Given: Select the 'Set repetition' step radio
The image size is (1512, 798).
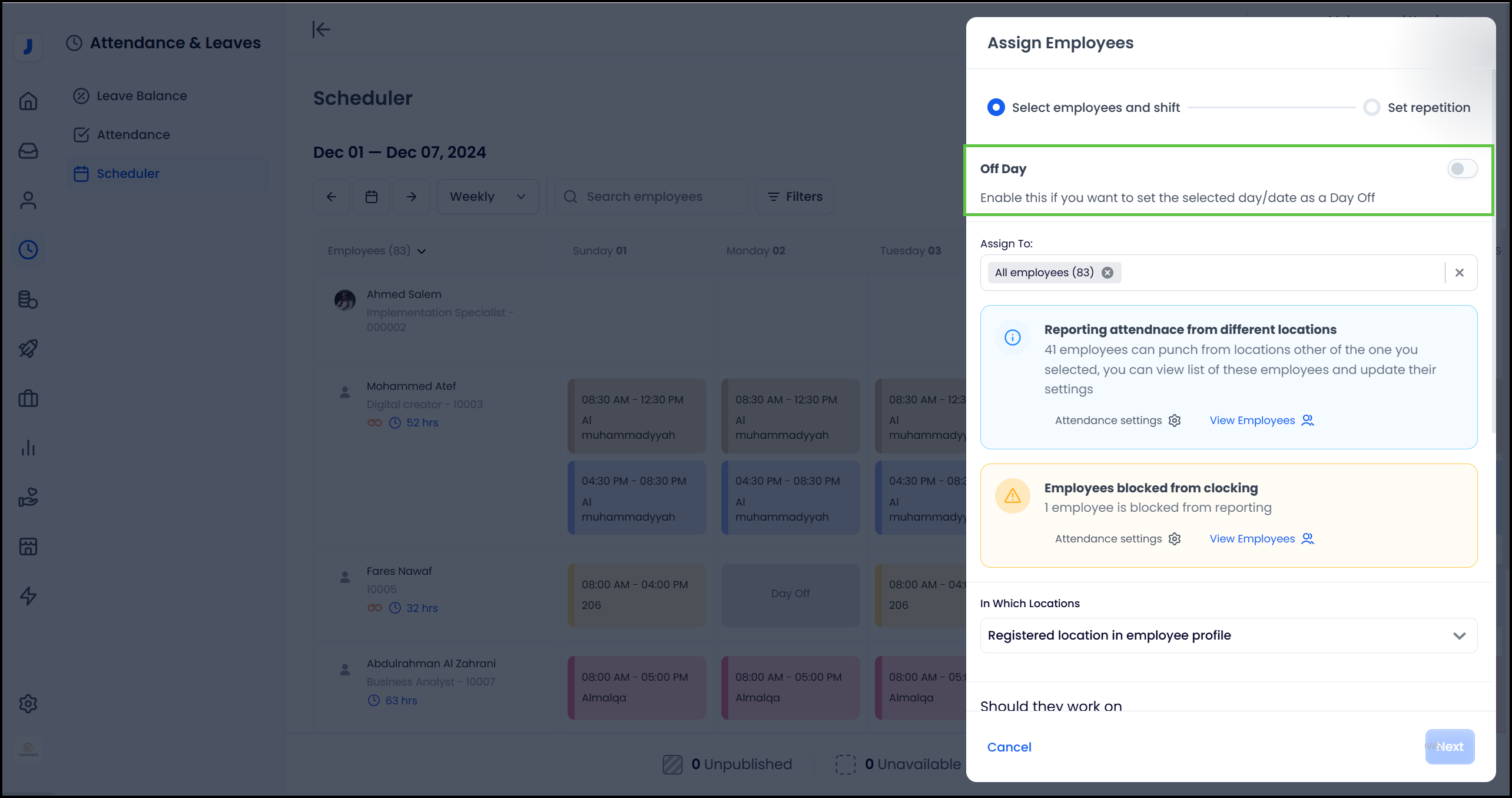Looking at the screenshot, I should tap(1371, 107).
